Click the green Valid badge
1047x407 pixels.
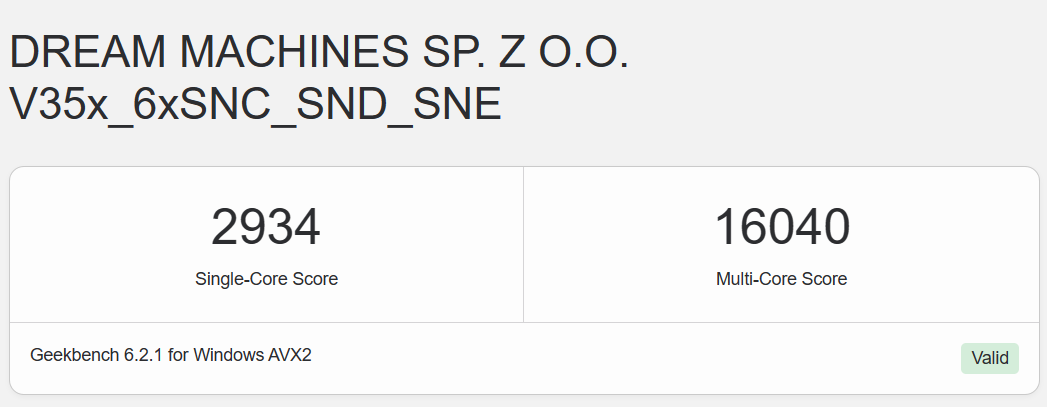click(x=989, y=358)
